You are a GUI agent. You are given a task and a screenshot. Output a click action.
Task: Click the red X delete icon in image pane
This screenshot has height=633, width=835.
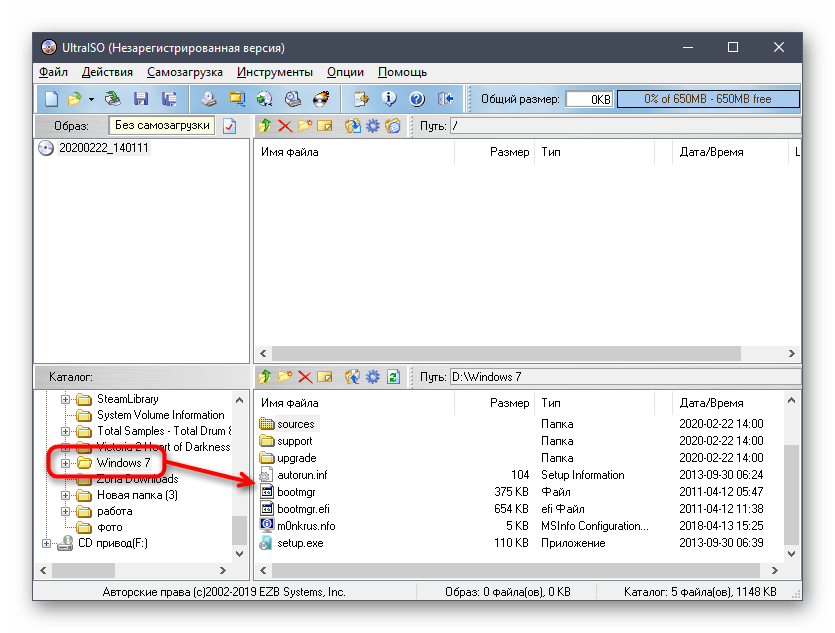285,126
